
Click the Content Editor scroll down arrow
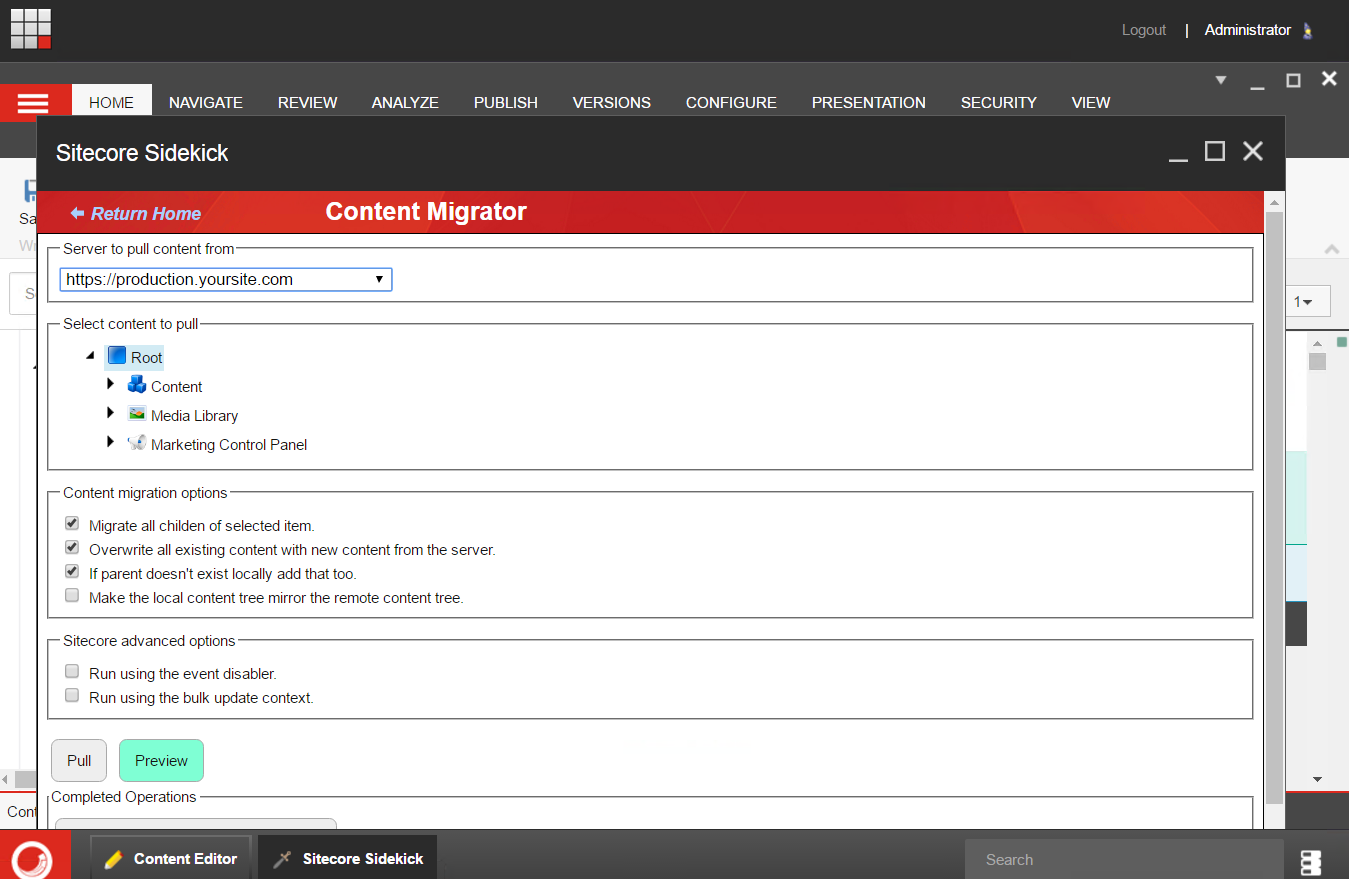tap(1317, 779)
